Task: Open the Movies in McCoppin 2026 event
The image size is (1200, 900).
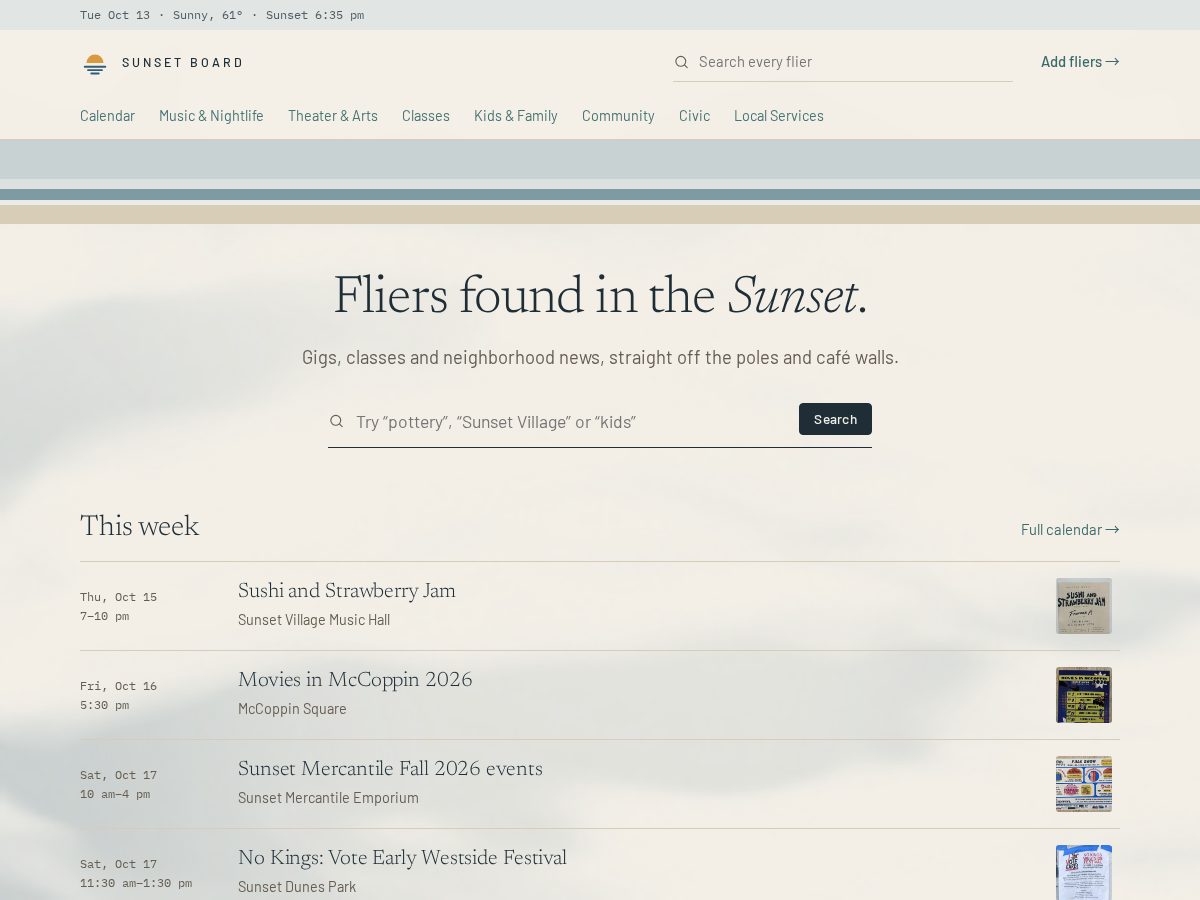Action: pos(355,680)
